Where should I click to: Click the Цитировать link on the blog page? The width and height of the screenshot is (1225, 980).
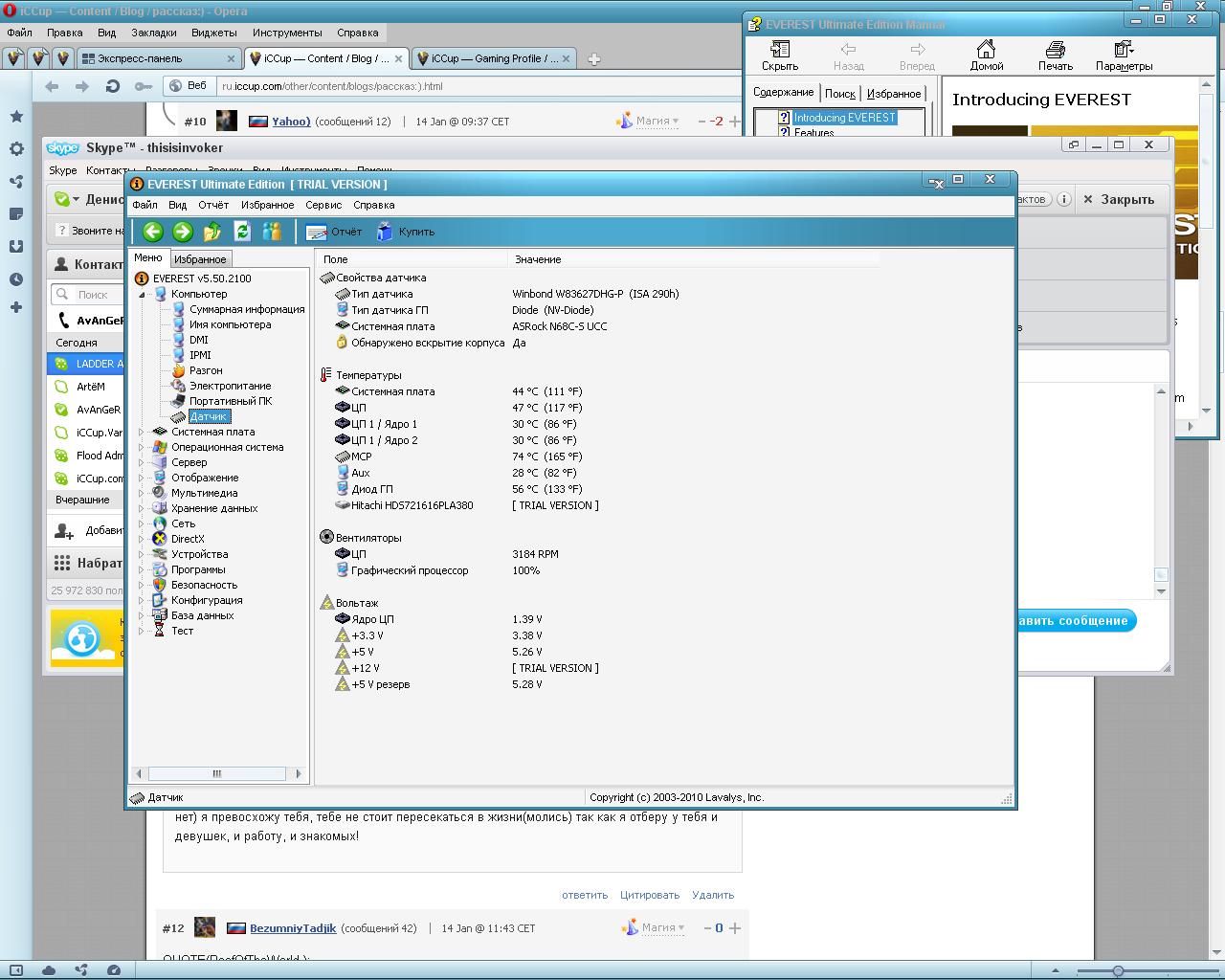point(650,896)
